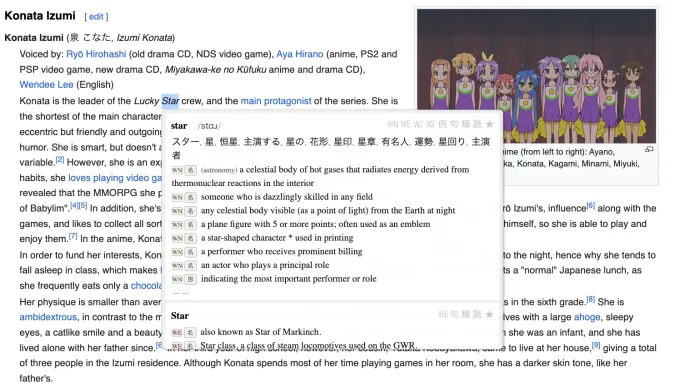Click the WN tag beside the astronomy definition

pyautogui.click(x=177, y=170)
